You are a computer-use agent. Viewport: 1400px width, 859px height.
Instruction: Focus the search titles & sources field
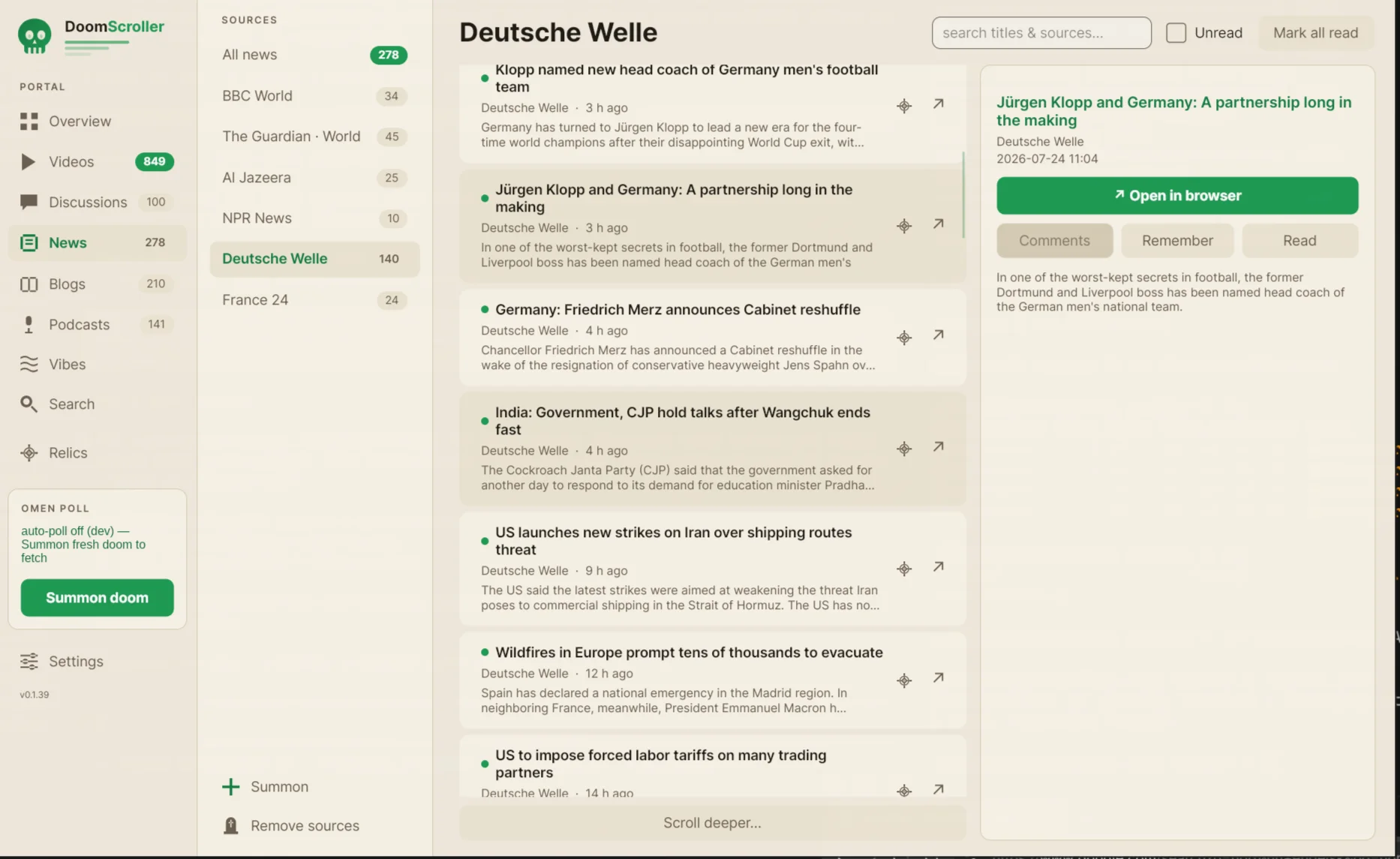[x=1041, y=33]
